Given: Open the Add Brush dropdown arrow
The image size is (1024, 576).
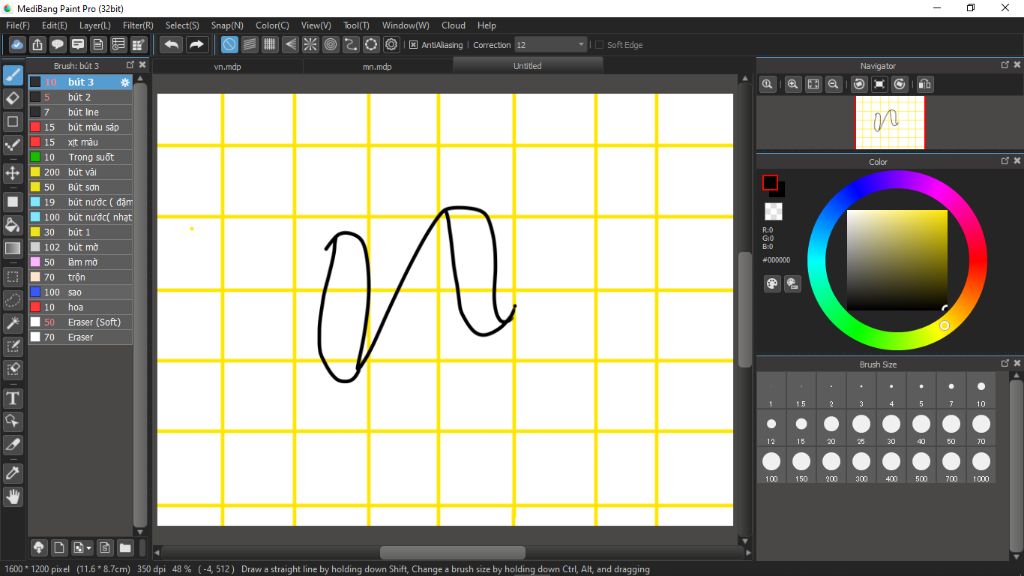Looking at the screenshot, I should coord(89,548).
